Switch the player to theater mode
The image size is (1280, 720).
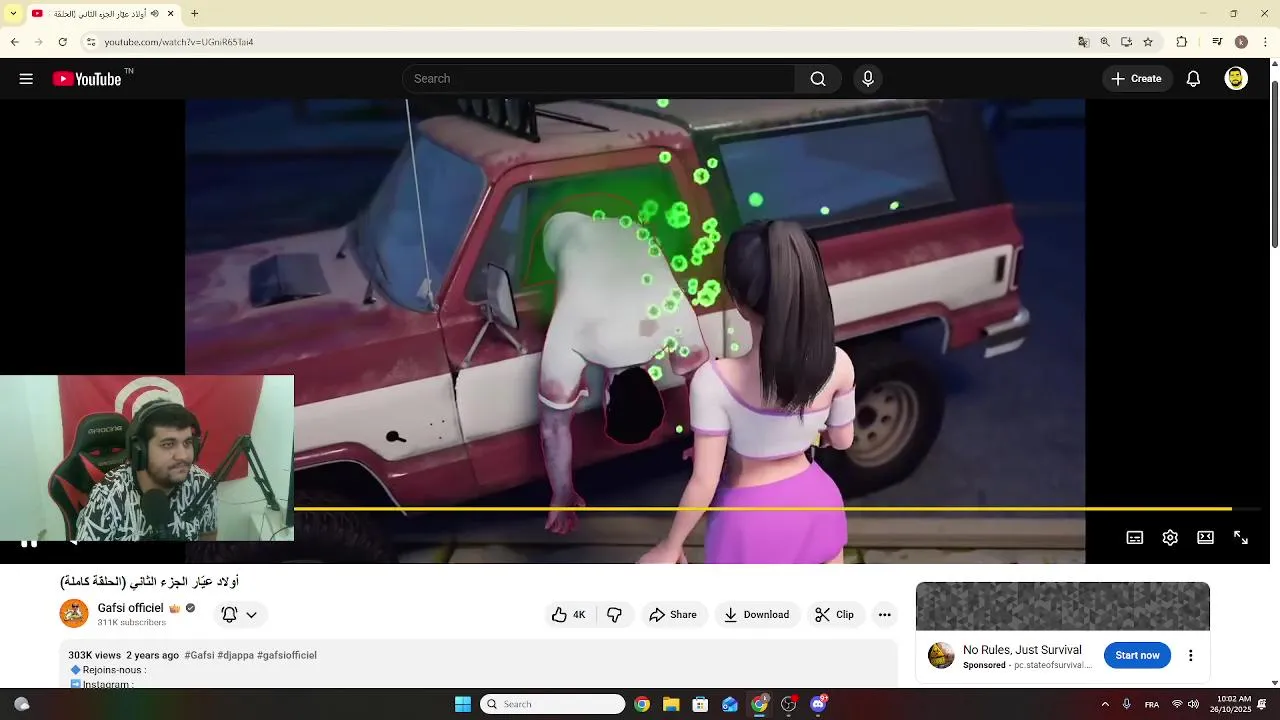pyautogui.click(x=1206, y=537)
